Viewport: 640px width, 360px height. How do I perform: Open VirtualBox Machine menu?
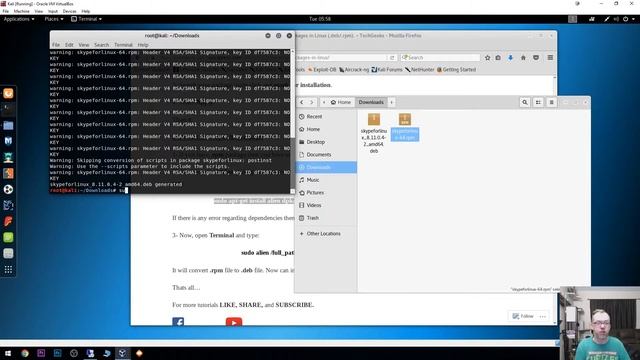pos(22,11)
